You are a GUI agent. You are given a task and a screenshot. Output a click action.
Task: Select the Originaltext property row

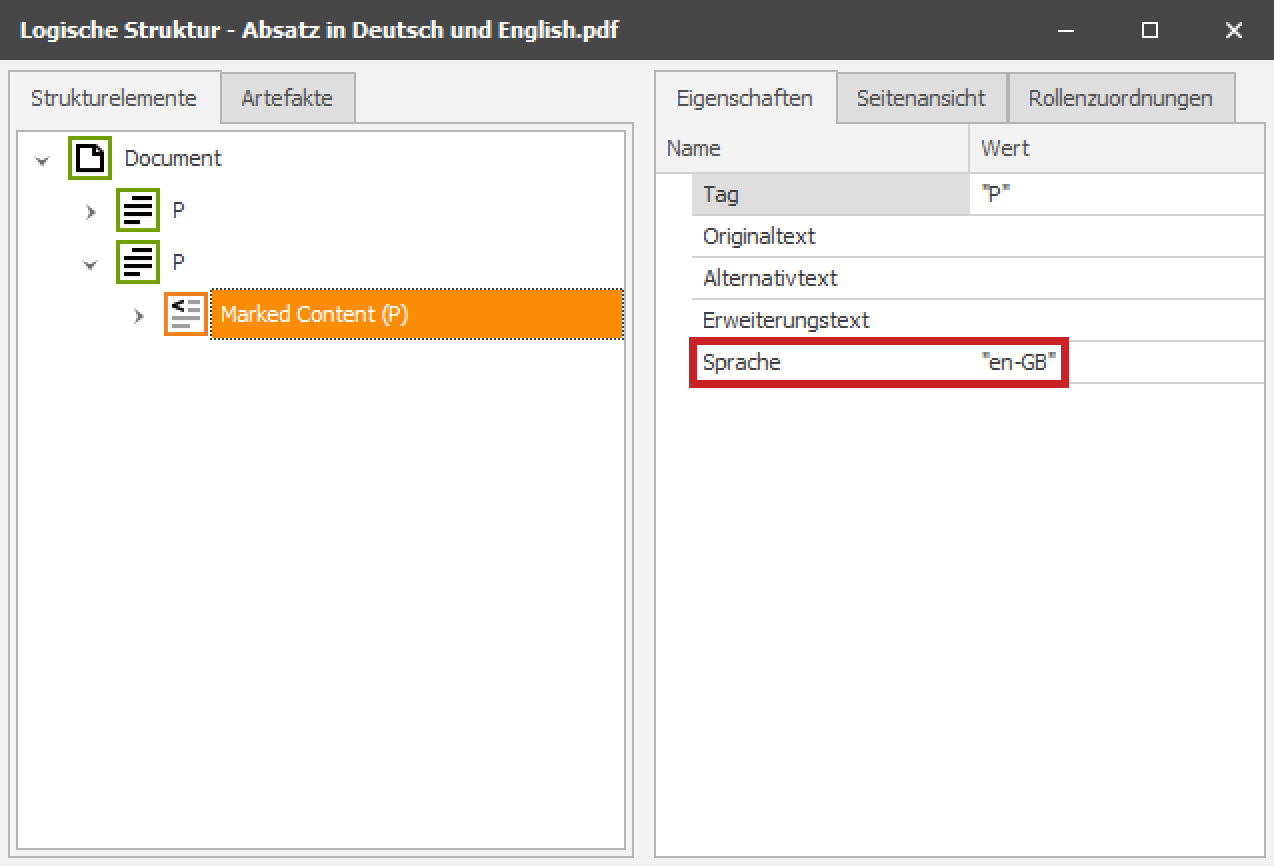tap(978, 236)
